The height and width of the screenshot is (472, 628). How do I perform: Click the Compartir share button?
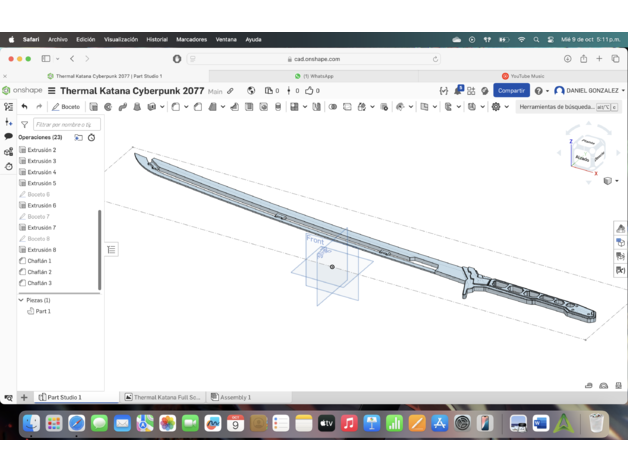[x=511, y=91]
